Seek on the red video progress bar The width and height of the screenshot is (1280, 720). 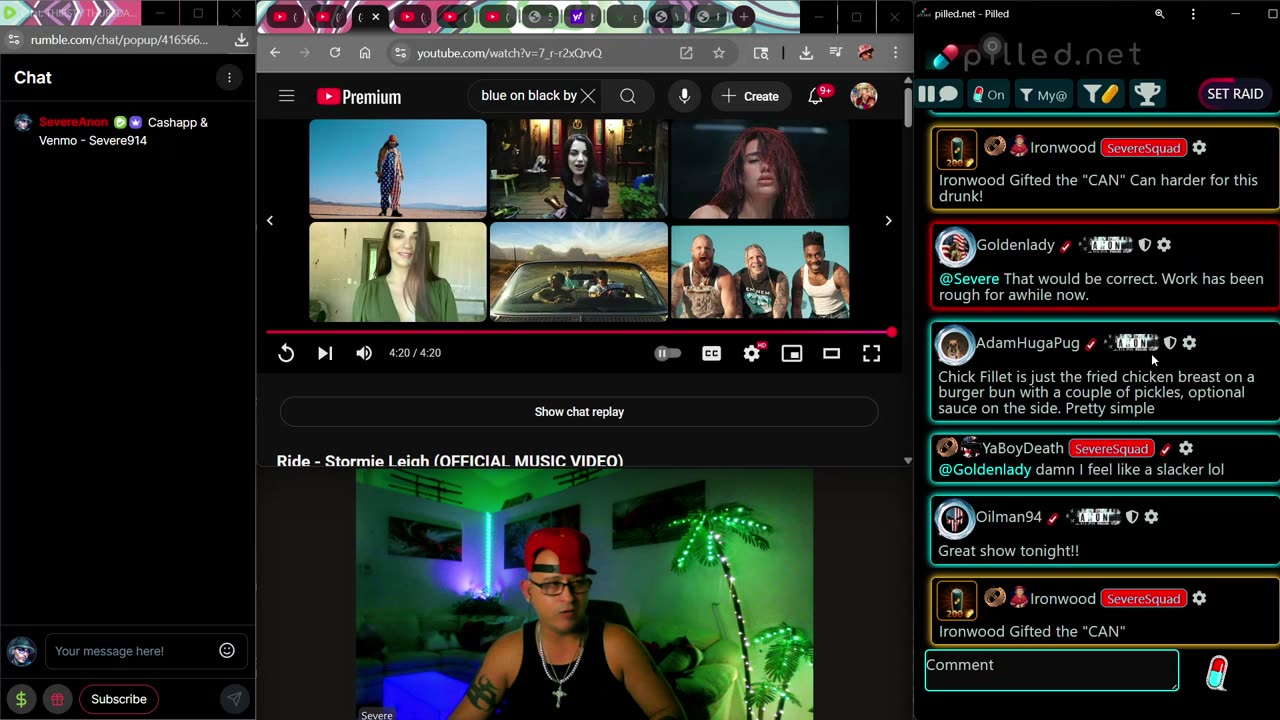tap(578, 332)
